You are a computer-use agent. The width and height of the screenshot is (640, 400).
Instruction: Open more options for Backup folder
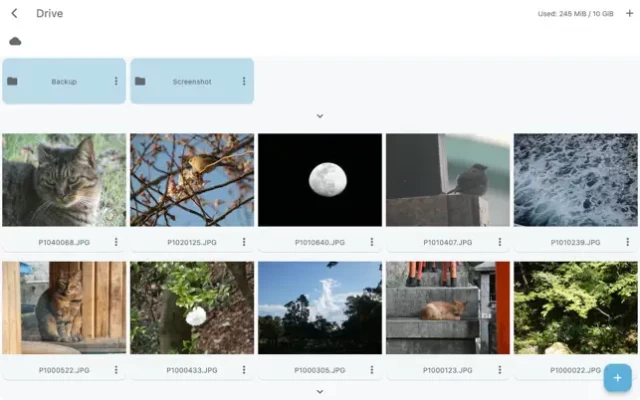(x=116, y=81)
